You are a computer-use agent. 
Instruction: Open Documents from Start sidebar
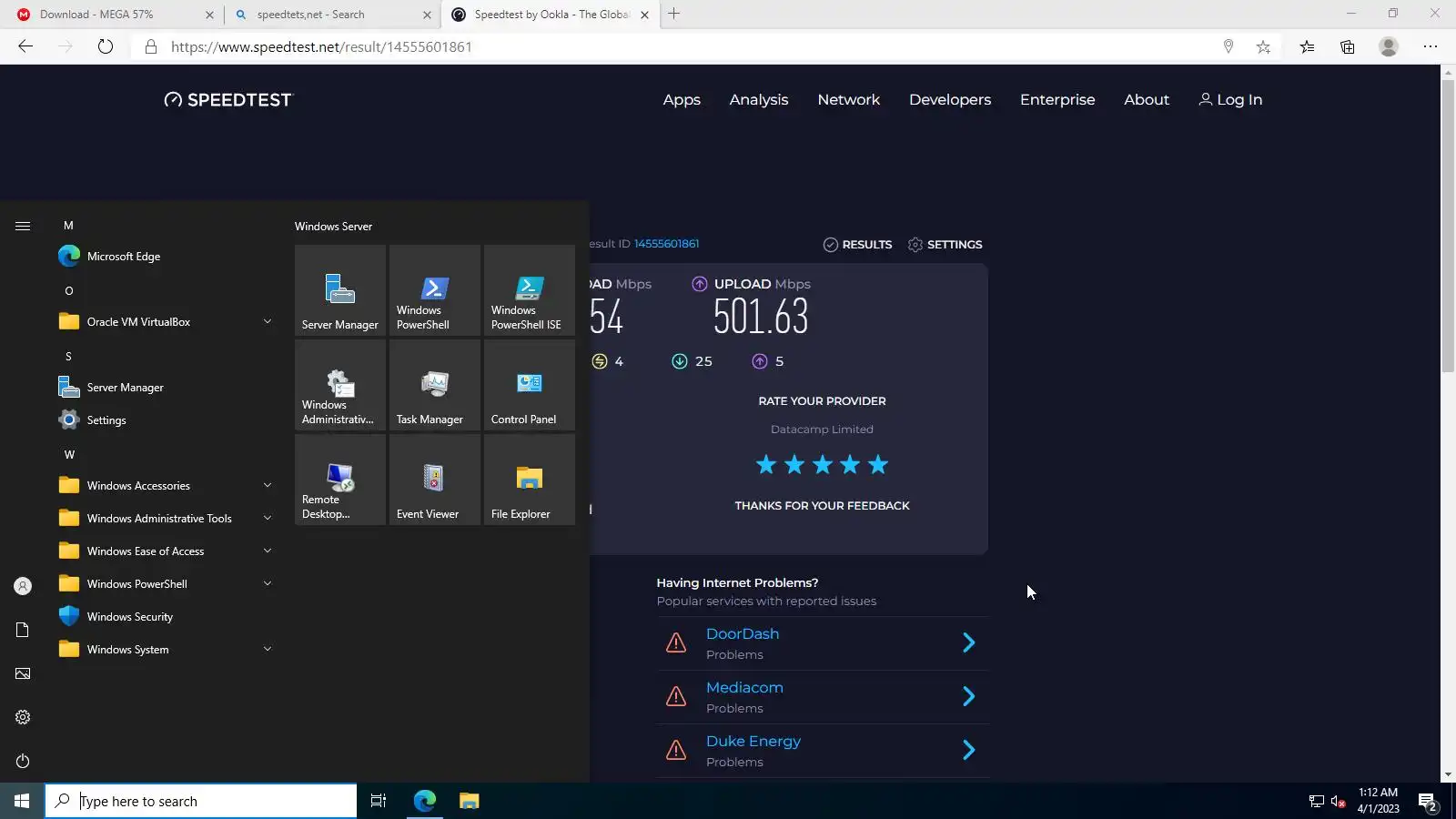(x=23, y=630)
